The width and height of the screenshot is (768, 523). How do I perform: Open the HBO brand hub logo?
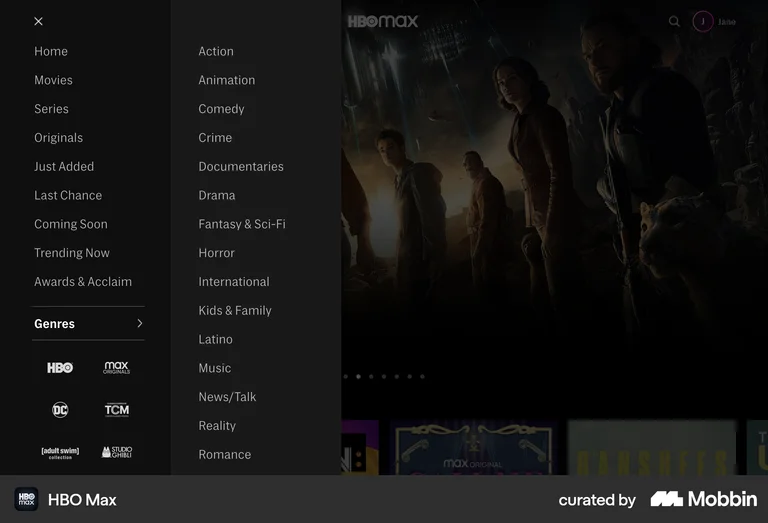60,368
